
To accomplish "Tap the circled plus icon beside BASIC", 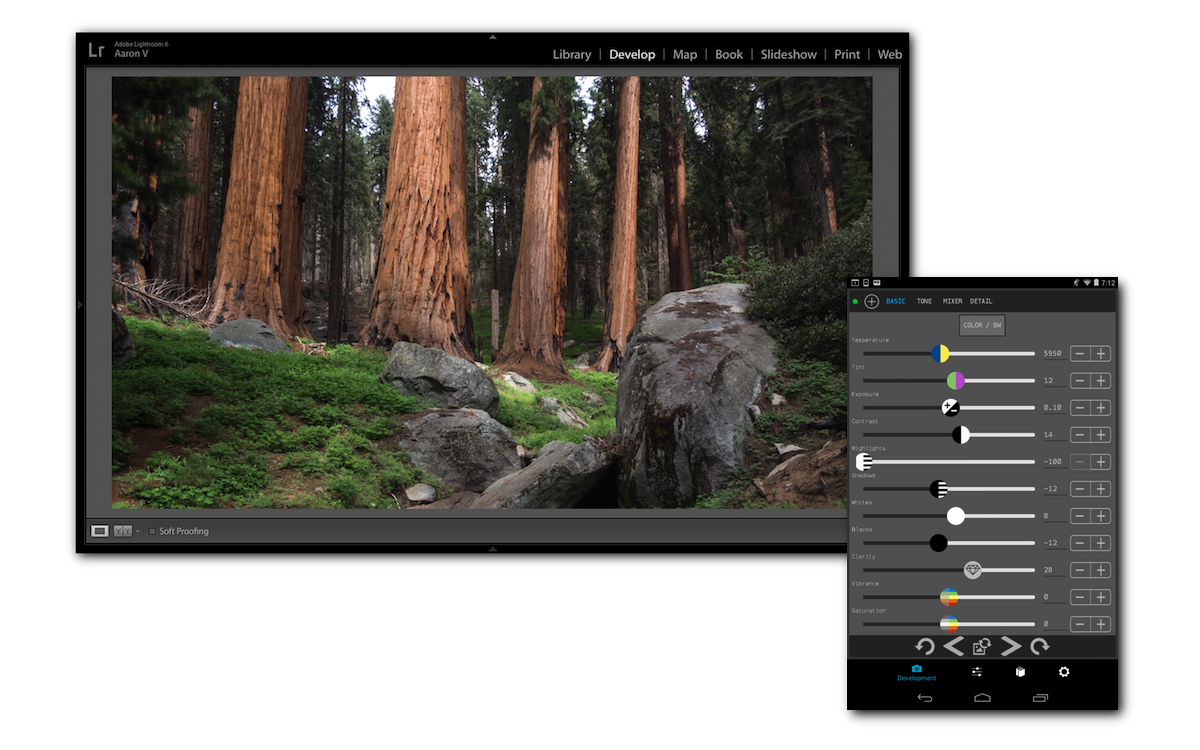I will [x=871, y=301].
